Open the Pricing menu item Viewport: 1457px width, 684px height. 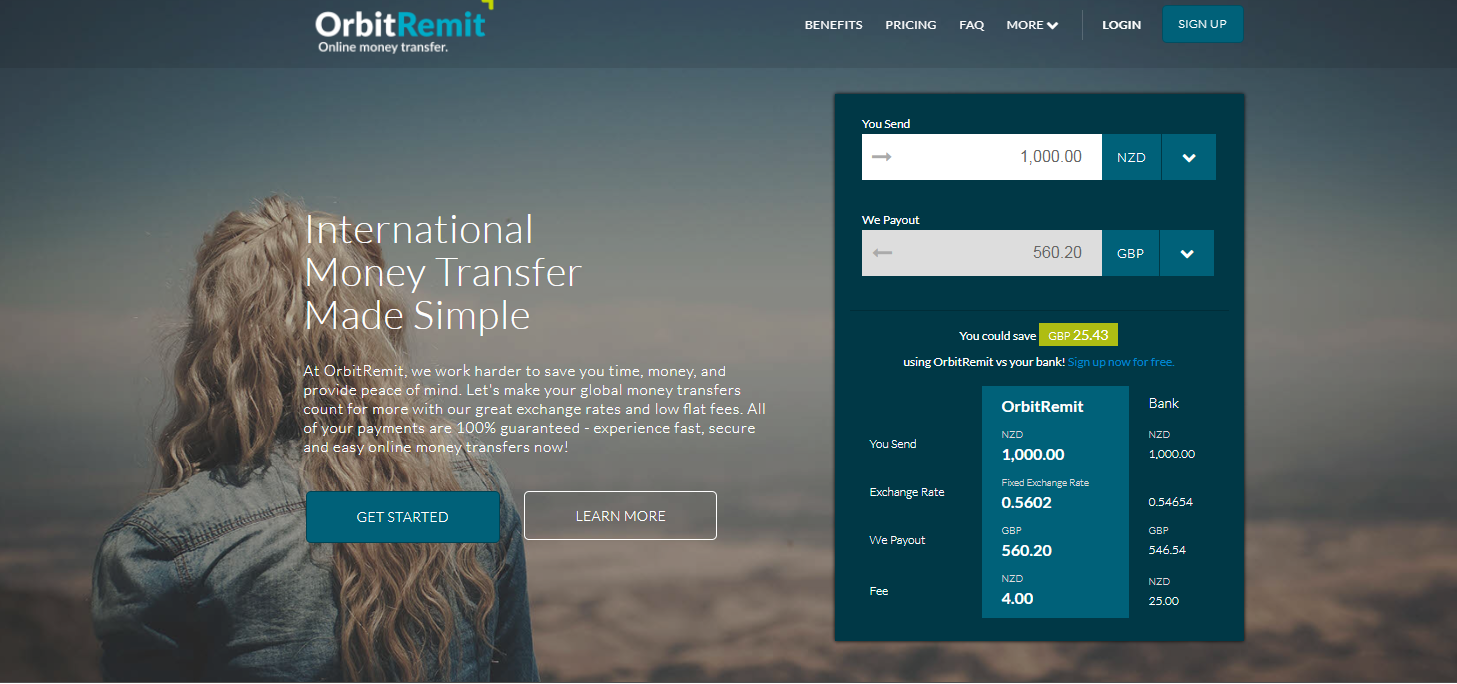910,25
